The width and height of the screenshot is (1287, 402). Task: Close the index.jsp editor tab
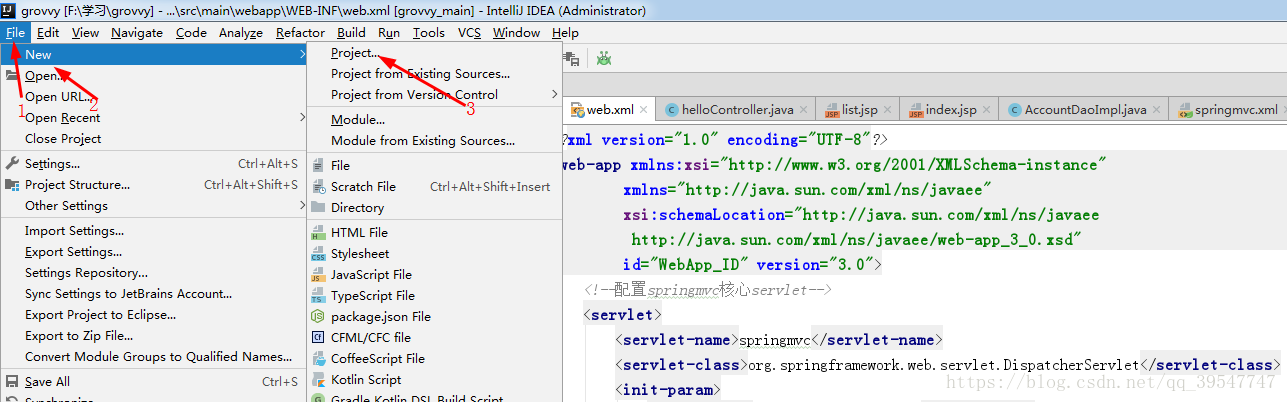987,110
